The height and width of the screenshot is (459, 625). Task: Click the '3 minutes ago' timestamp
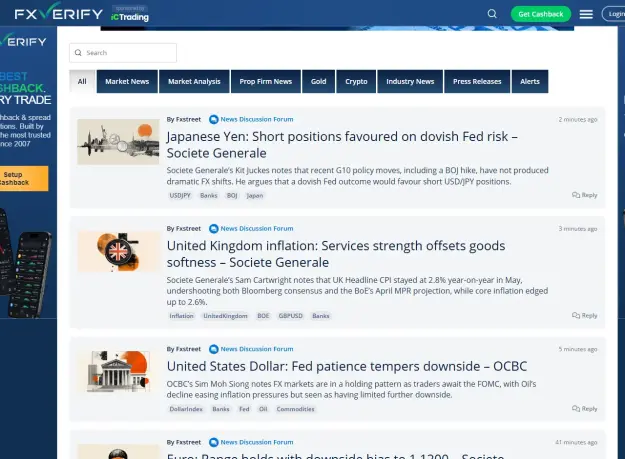[x=578, y=229]
